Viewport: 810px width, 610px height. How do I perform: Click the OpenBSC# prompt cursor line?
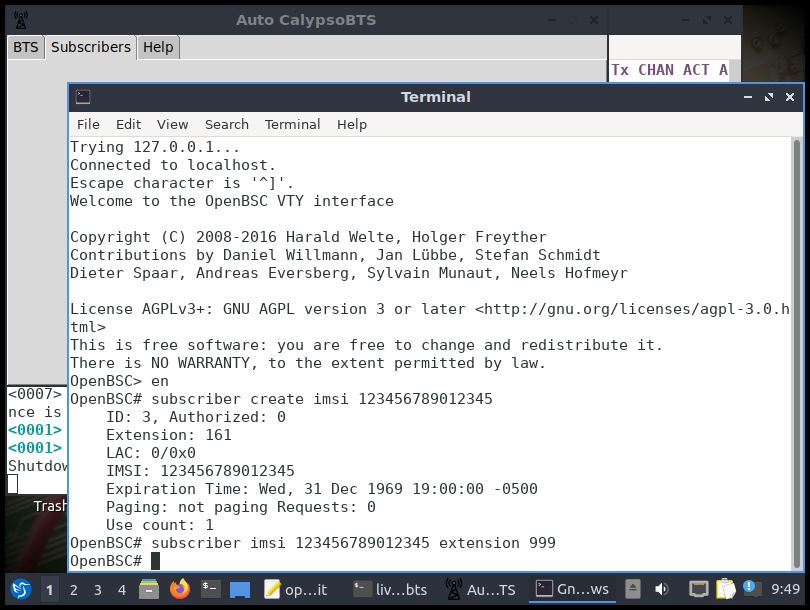(115, 561)
